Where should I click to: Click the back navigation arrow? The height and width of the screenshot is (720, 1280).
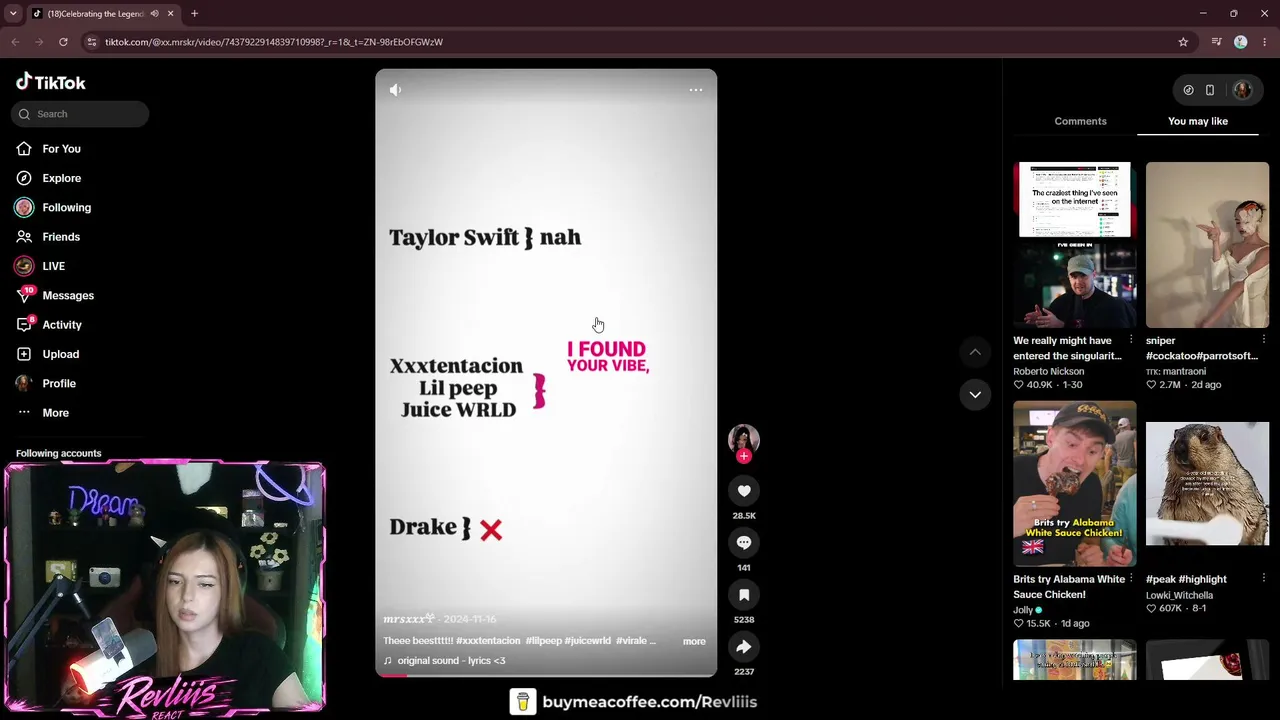click(x=15, y=42)
